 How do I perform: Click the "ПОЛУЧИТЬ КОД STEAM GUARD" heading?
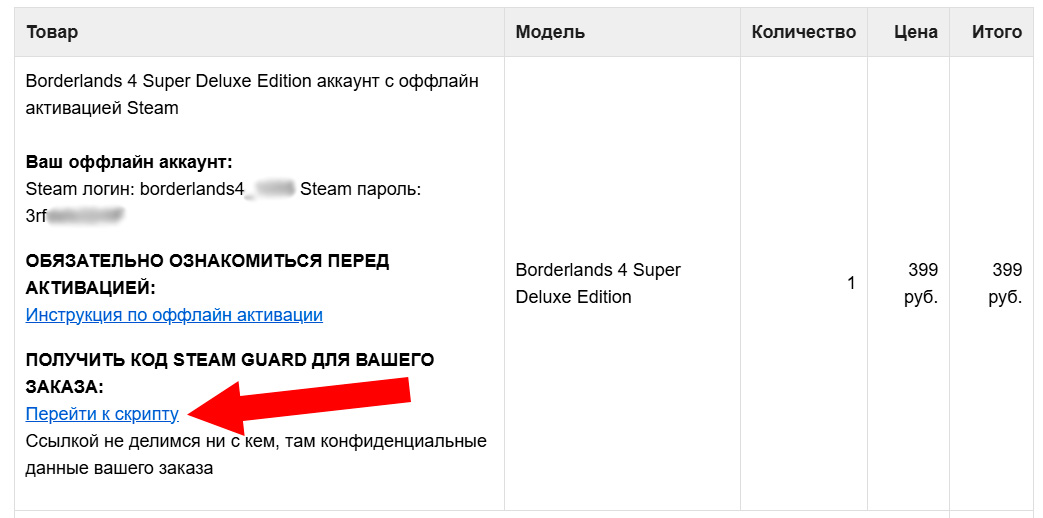pyautogui.click(x=229, y=372)
